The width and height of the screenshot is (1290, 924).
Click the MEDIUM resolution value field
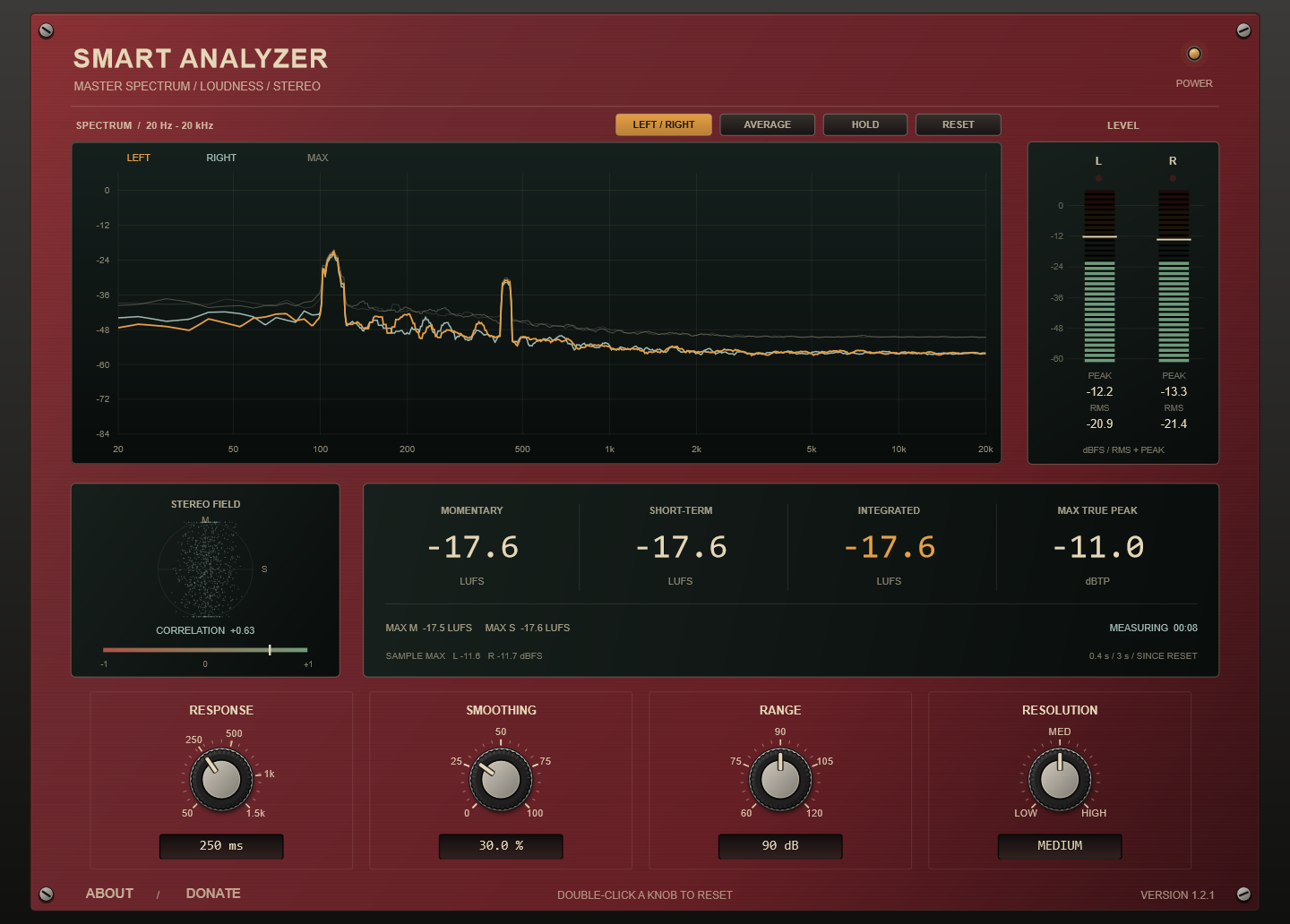[1060, 846]
